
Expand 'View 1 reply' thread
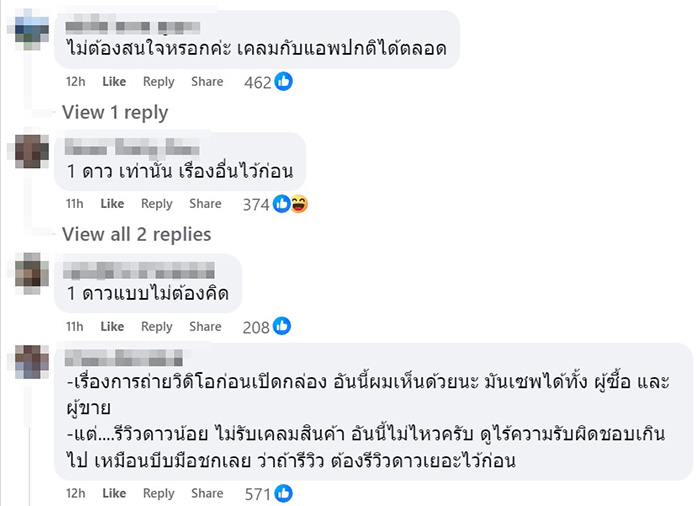click(115, 112)
